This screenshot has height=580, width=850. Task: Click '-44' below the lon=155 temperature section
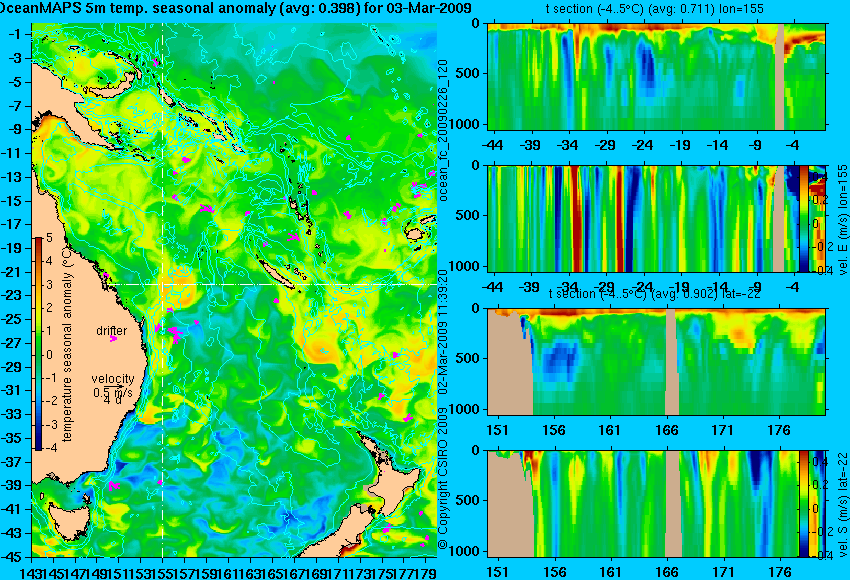click(x=493, y=145)
